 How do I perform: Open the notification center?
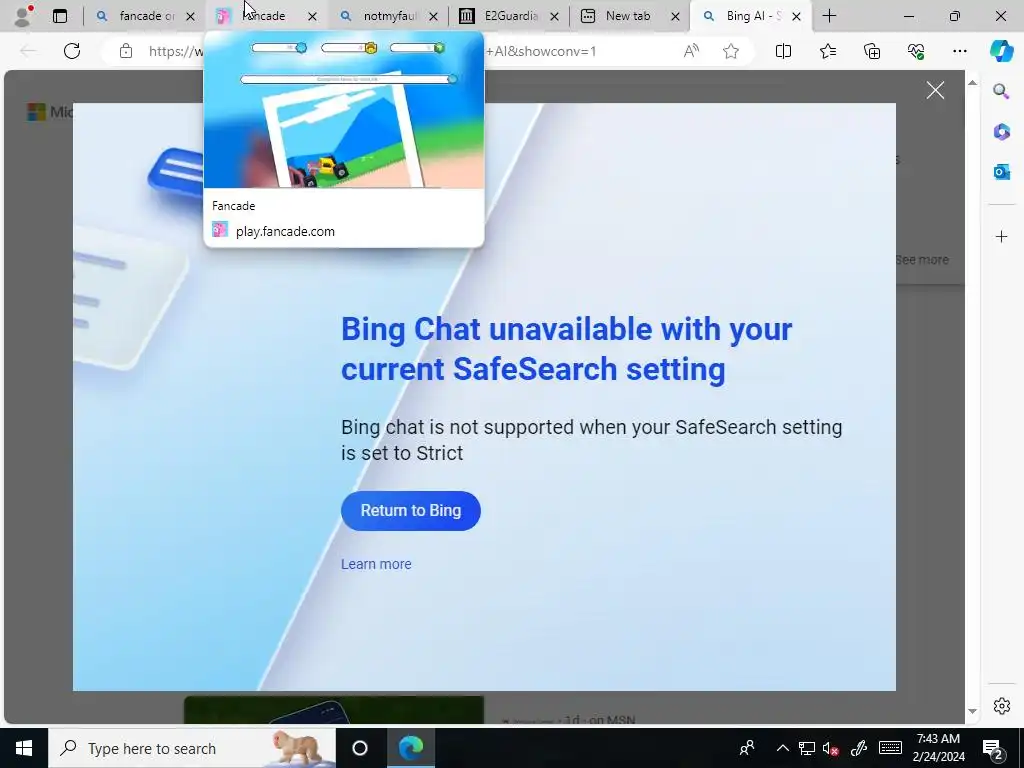click(x=993, y=748)
